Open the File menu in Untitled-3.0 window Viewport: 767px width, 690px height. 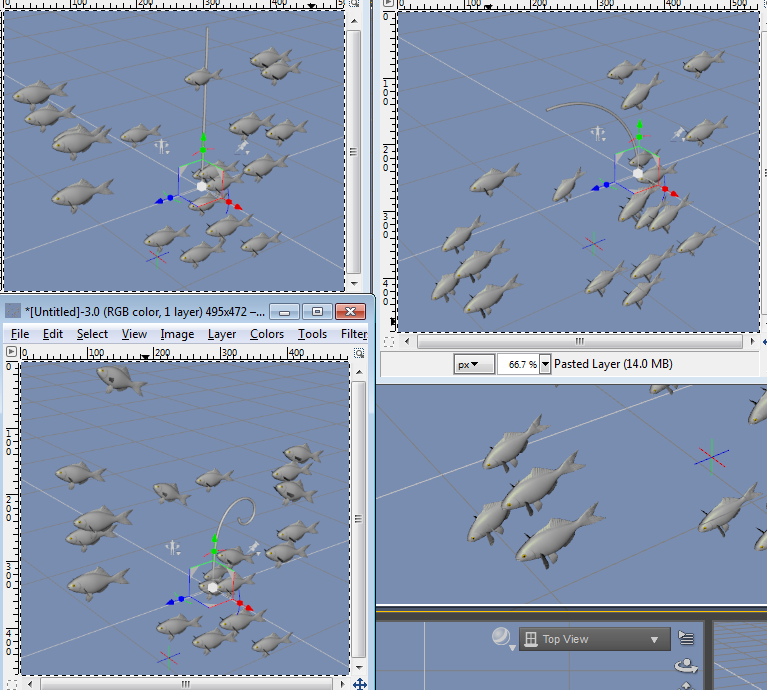coord(20,334)
